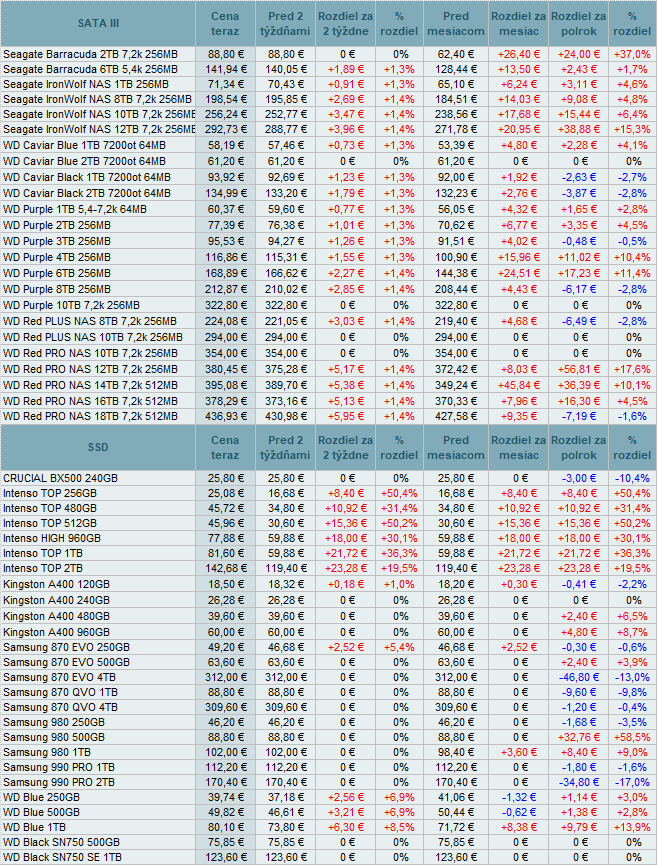Select the Kingston A400 960GB row label

(55, 632)
